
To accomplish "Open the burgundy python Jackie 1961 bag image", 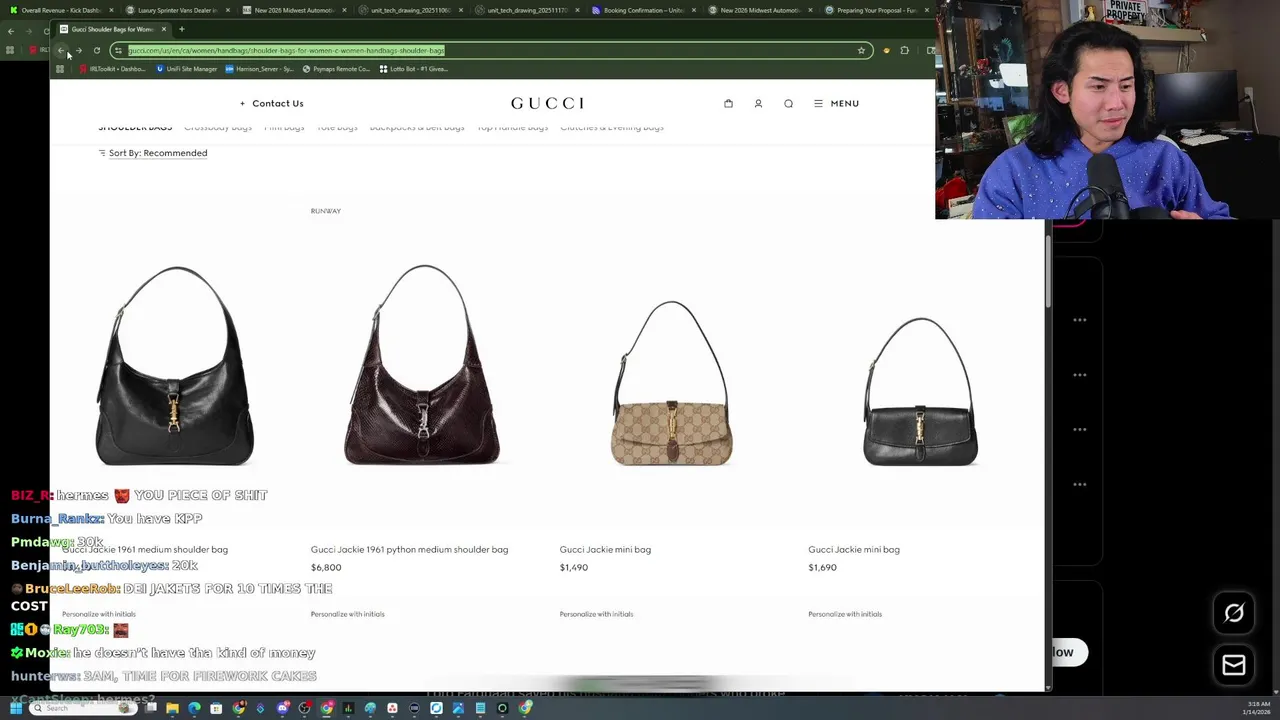I will coord(422,365).
